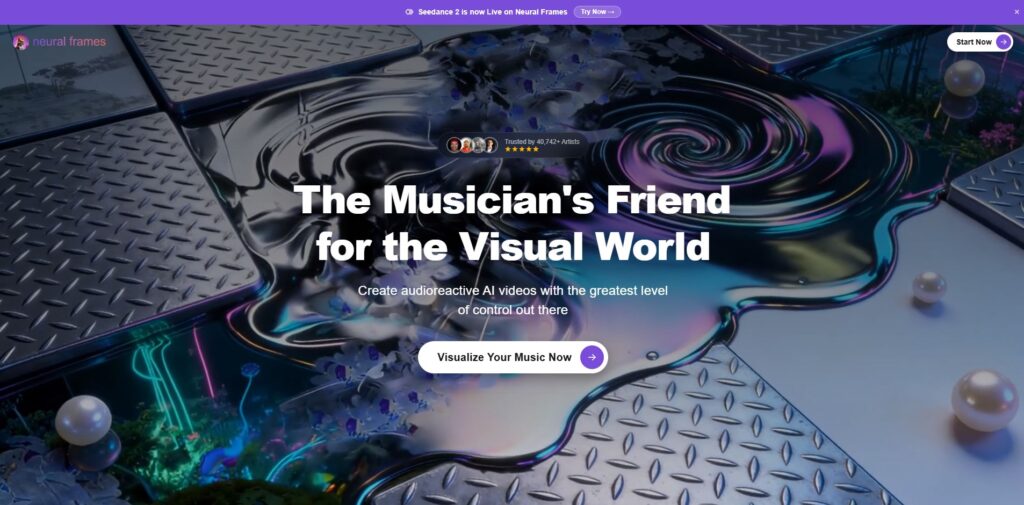This screenshot has width=1024, height=505.
Task: Click 'Seedance 2 is now Live' announcement text
Action: pos(492,12)
